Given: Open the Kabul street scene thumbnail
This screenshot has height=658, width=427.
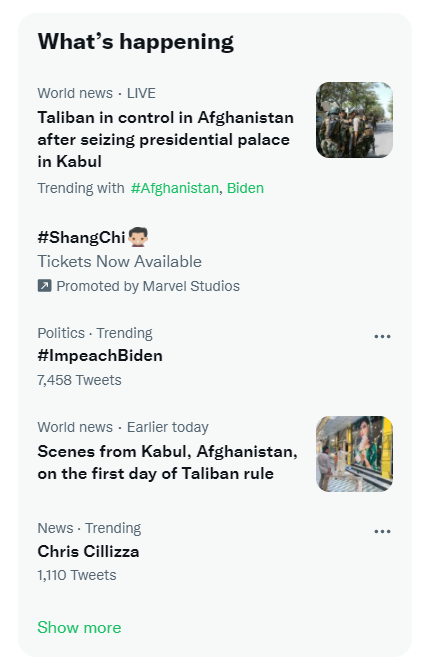Looking at the screenshot, I should 354,454.
